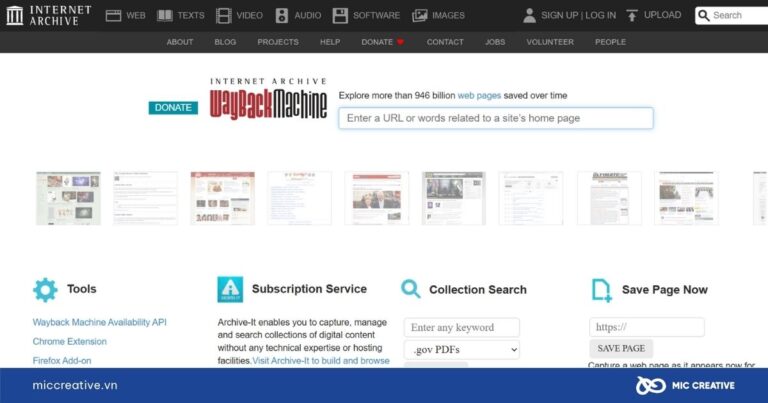Open the Audio speaker icon
The width and height of the screenshot is (768, 403).
click(282, 16)
